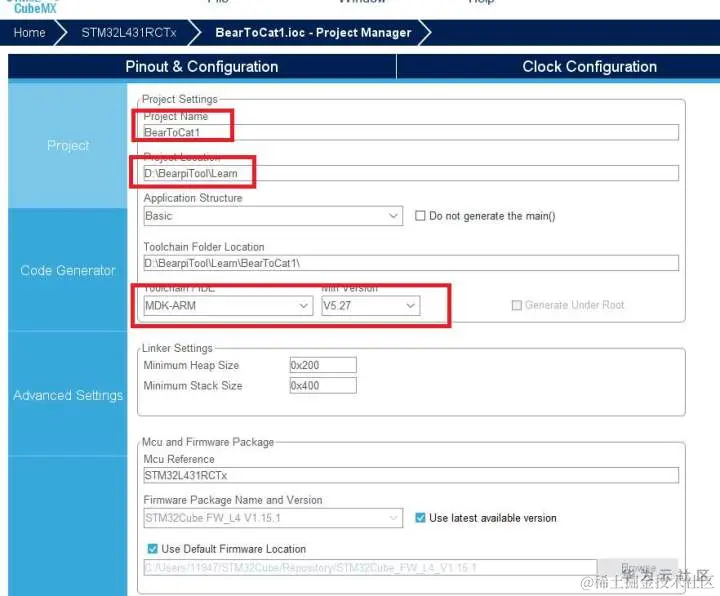Open the Code Generator side tab
720x596 pixels.
pos(68,270)
